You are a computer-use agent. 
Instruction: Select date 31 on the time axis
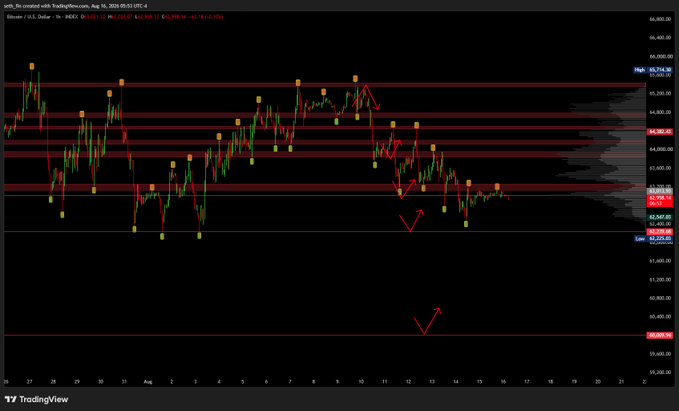[x=124, y=382]
